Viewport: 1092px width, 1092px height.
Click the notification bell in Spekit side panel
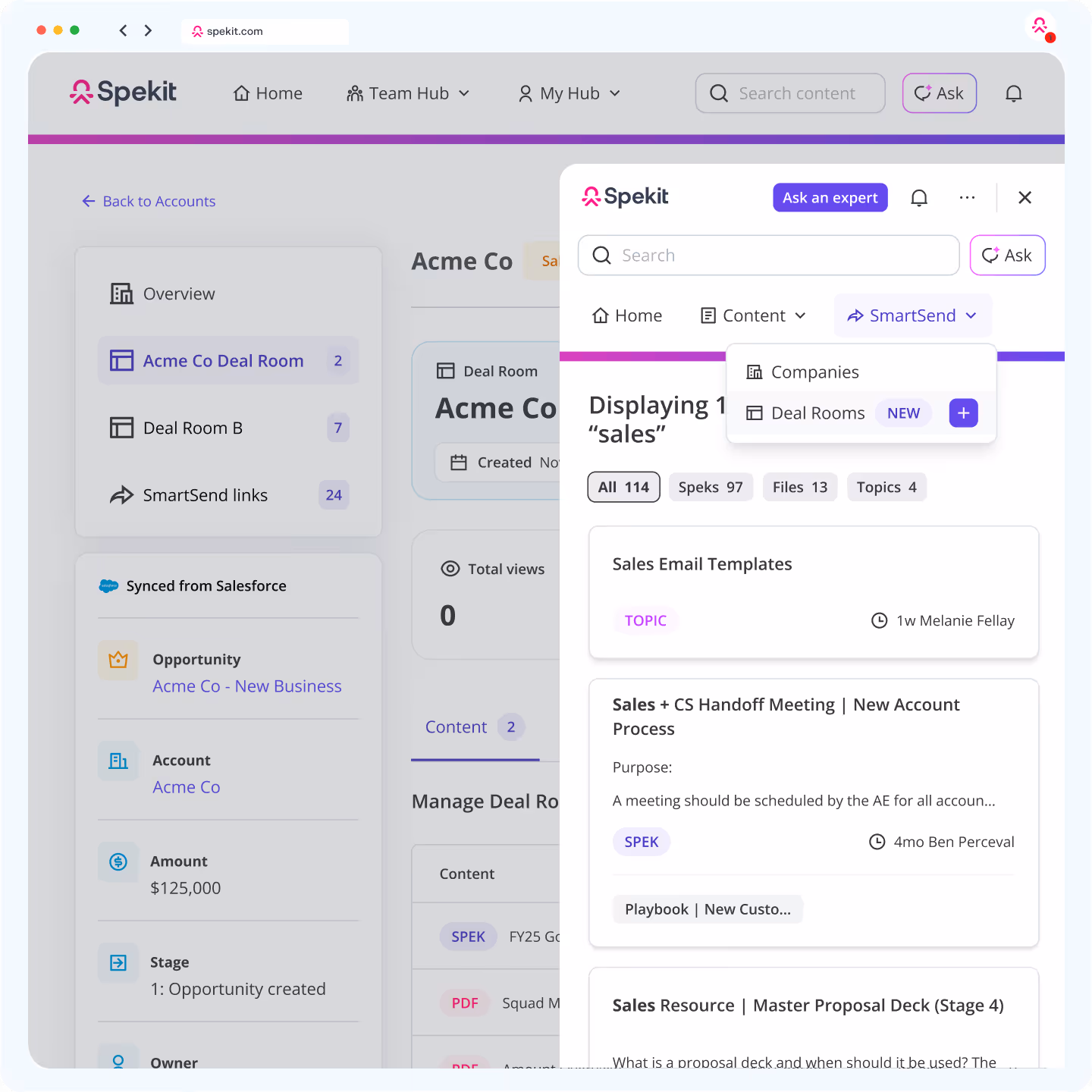tap(919, 198)
